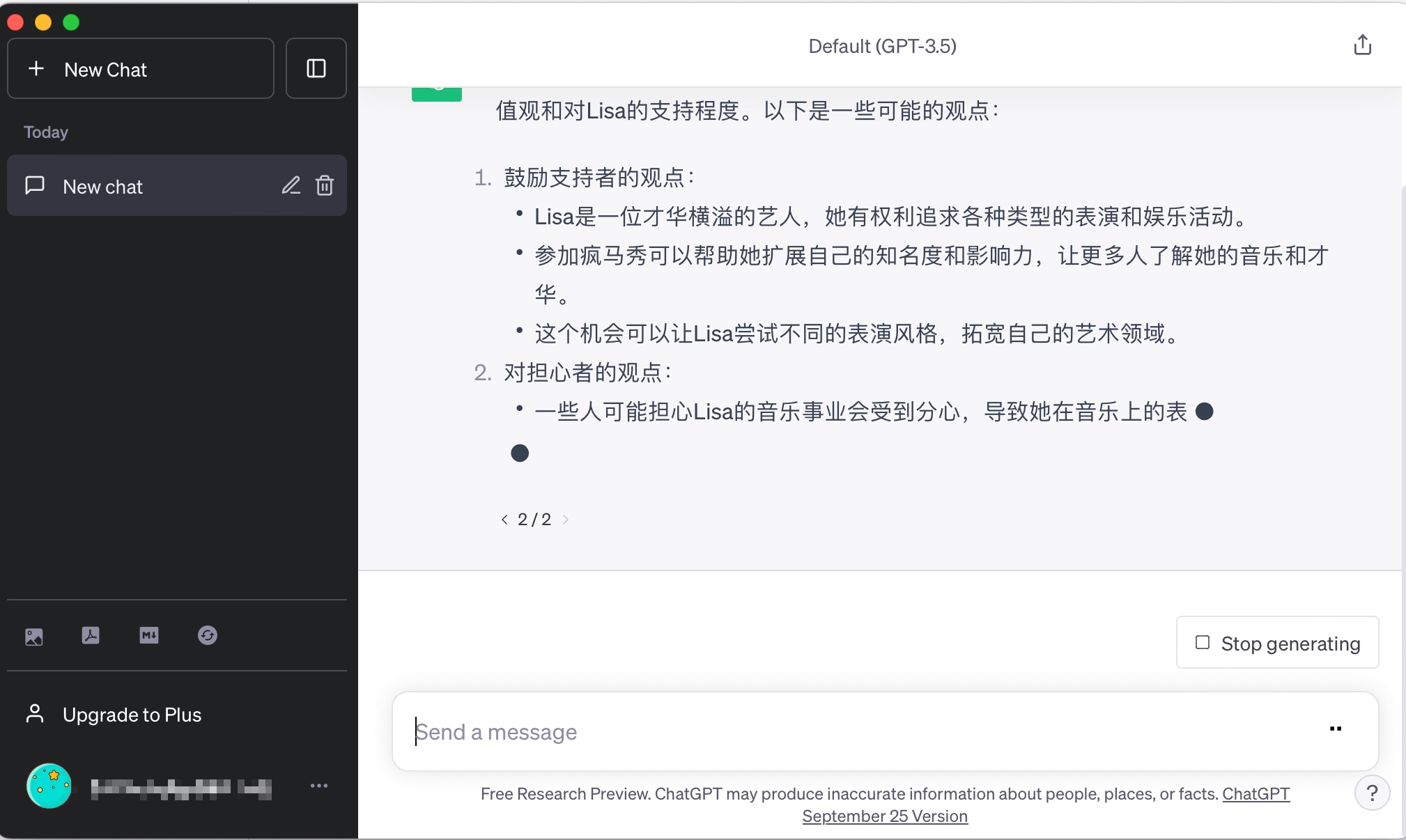
Task: View previous response with the left chevron
Action: [504, 519]
